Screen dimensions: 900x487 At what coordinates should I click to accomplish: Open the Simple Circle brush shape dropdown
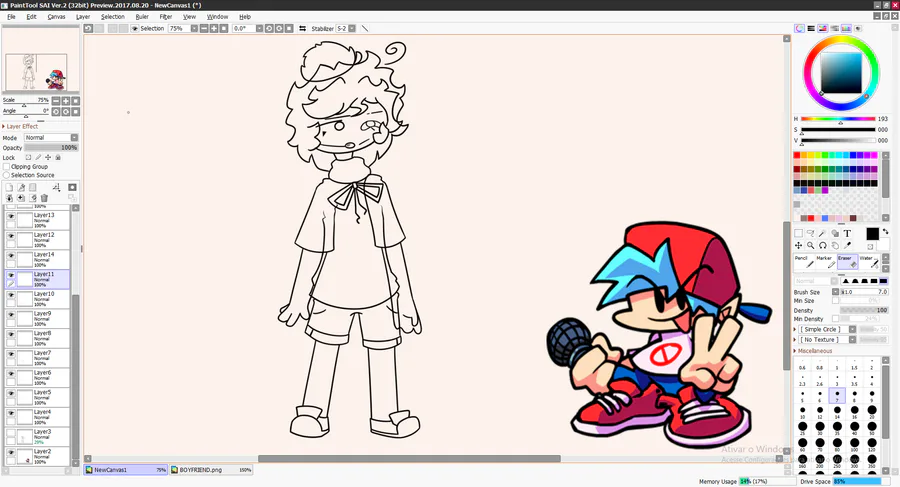click(853, 330)
